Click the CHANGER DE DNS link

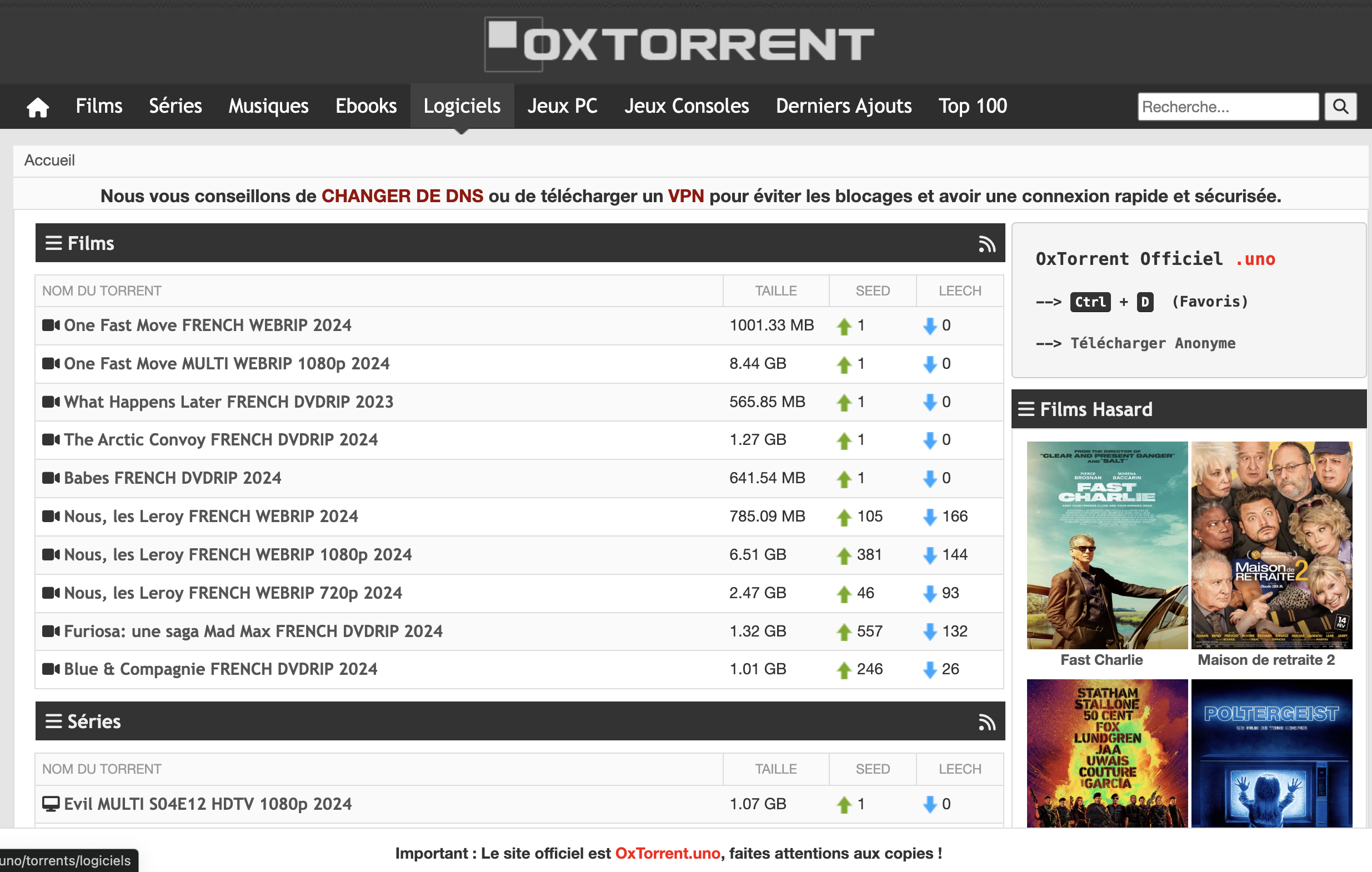(x=402, y=196)
